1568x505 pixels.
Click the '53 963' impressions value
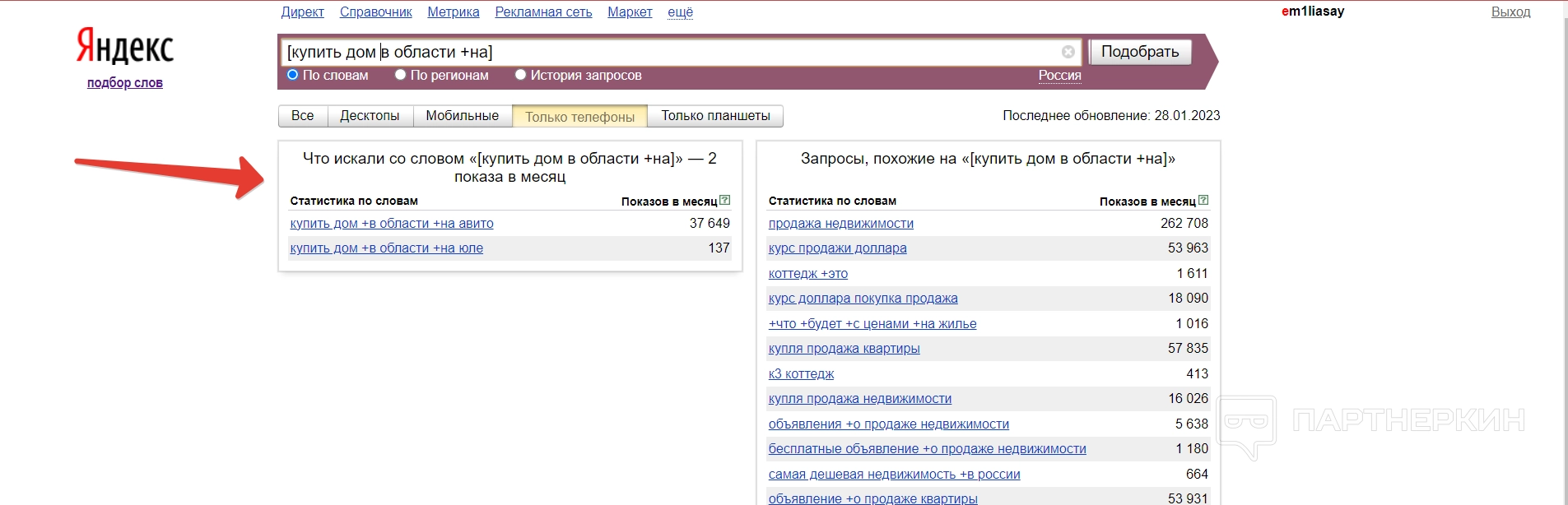1189,248
